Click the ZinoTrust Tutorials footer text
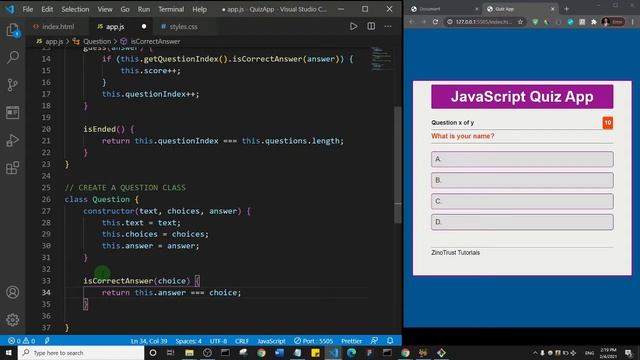Viewport: 640px width, 360px height. pos(456,253)
